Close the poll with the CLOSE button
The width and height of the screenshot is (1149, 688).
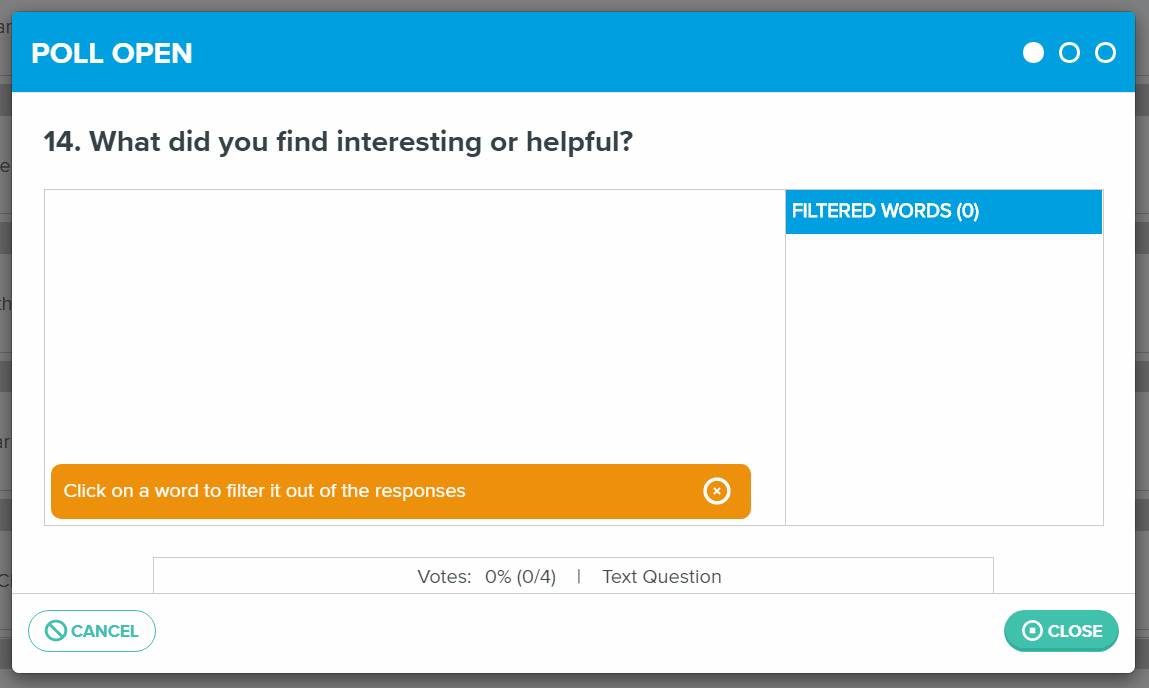pyautogui.click(x=1061, y=631)
